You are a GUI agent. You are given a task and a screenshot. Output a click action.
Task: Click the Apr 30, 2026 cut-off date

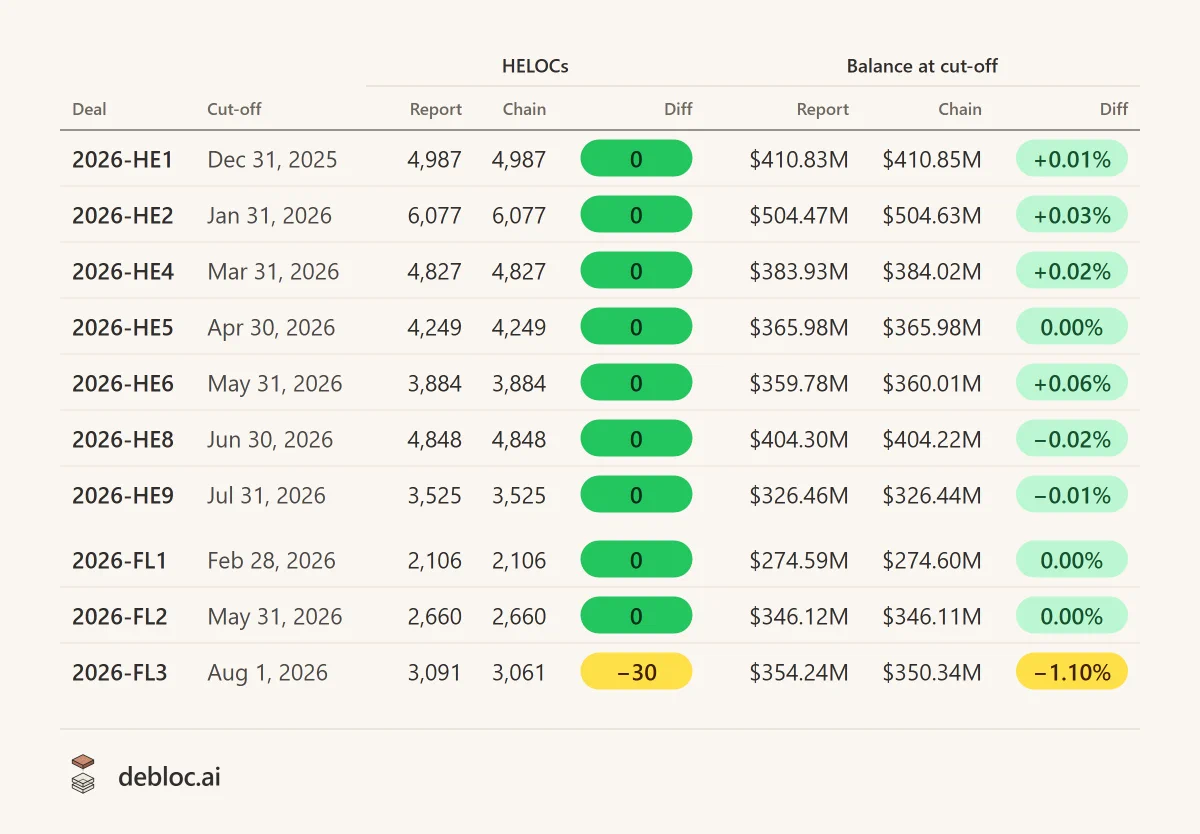(x=271, y=327)
